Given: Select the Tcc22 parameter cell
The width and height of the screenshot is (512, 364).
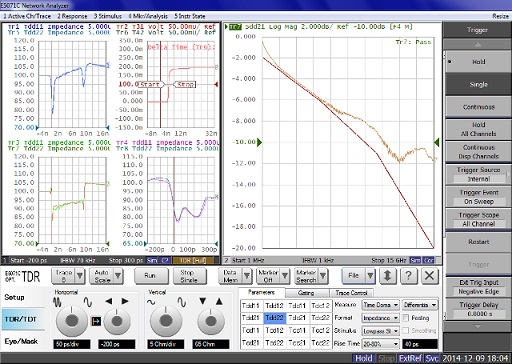Looking at the screenshot, I should (x=320, y=343).
